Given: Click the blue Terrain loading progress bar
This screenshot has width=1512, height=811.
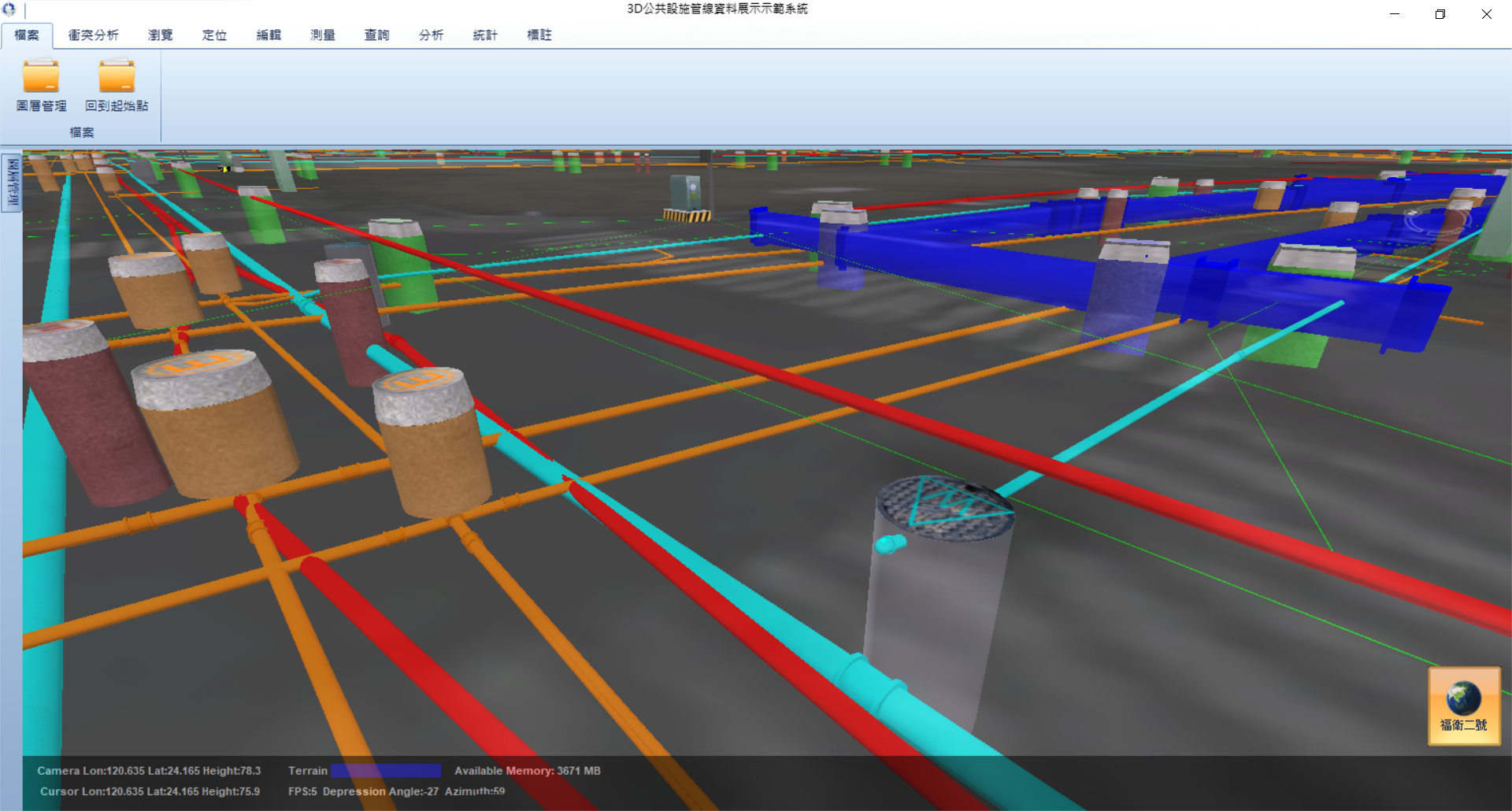Looking at the screenshot, I should [x=385, y=771].
